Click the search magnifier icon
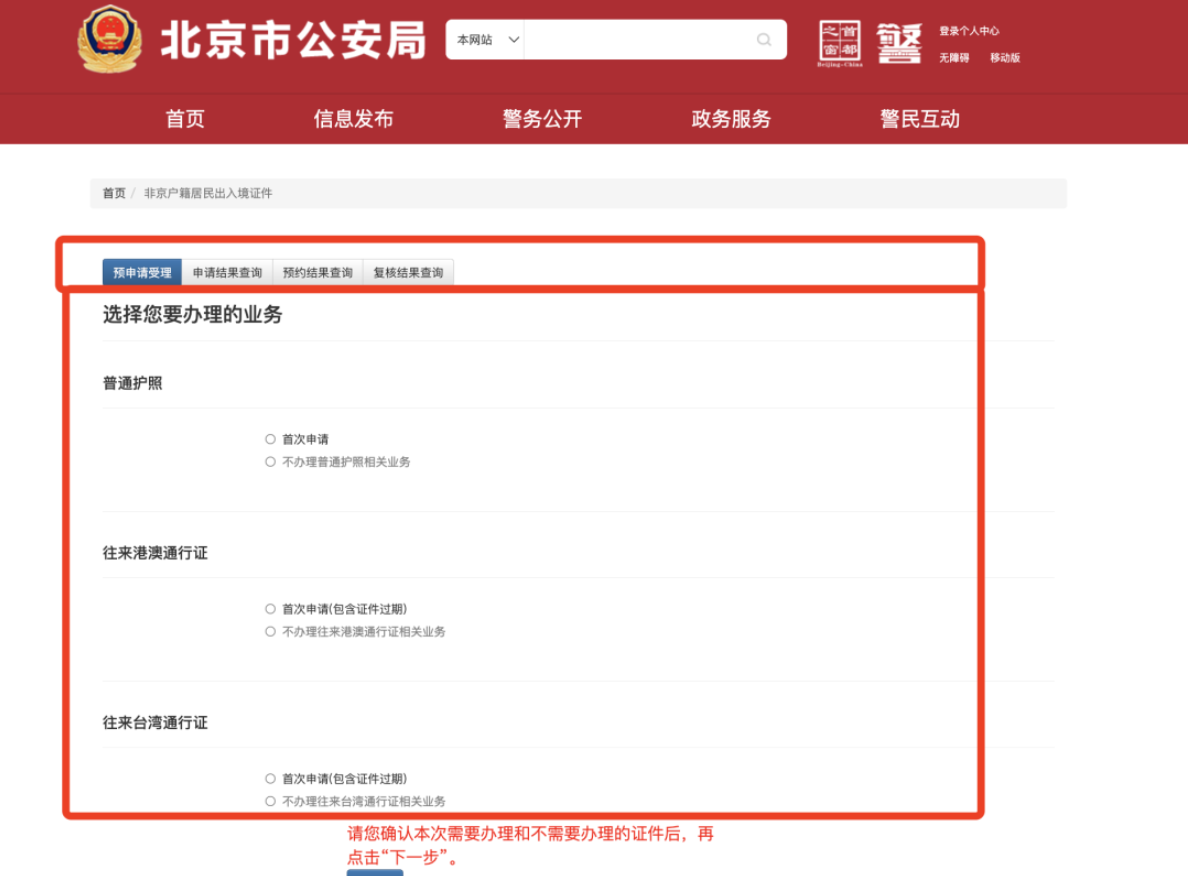The height and width of the screenshot is (876, 1190). pyautogui.click(x=763, y=40)
